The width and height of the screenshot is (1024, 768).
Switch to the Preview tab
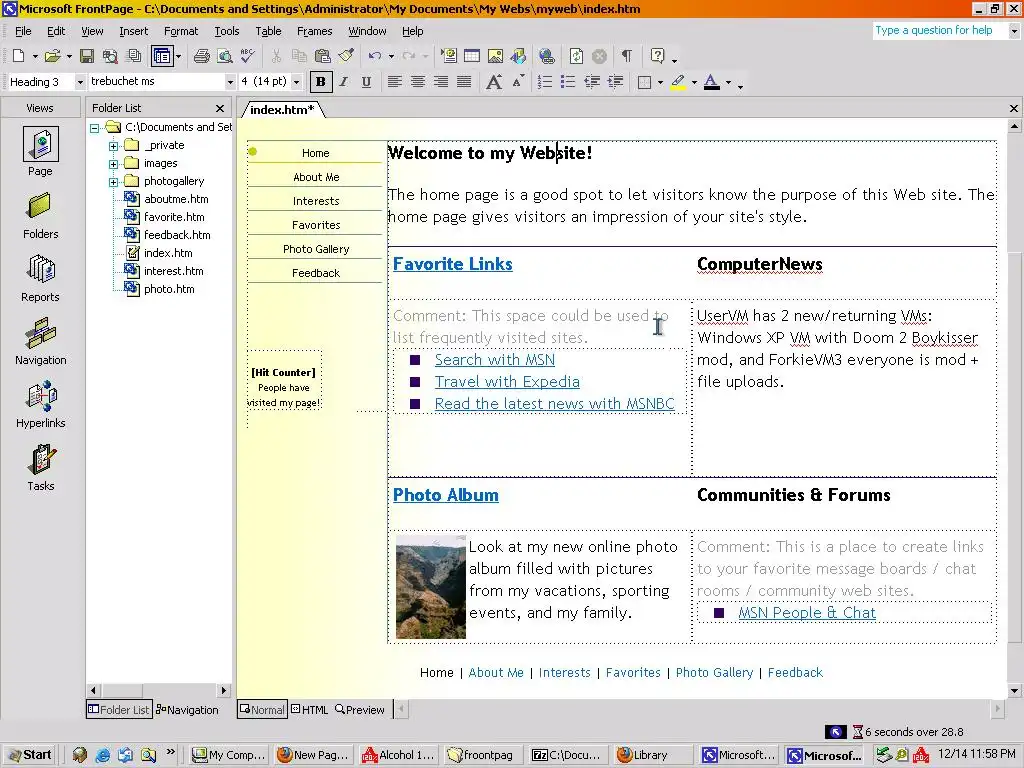pyautogui.click(x=360, y=709)
